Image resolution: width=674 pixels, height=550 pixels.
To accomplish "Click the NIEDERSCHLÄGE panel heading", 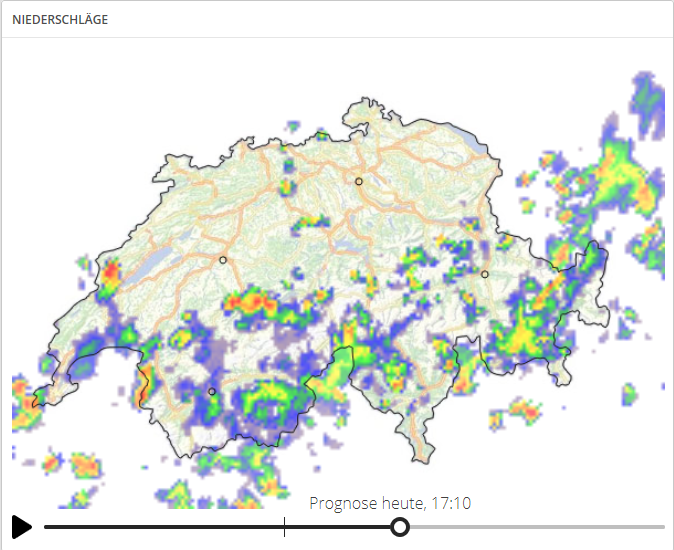I will 60,20.
